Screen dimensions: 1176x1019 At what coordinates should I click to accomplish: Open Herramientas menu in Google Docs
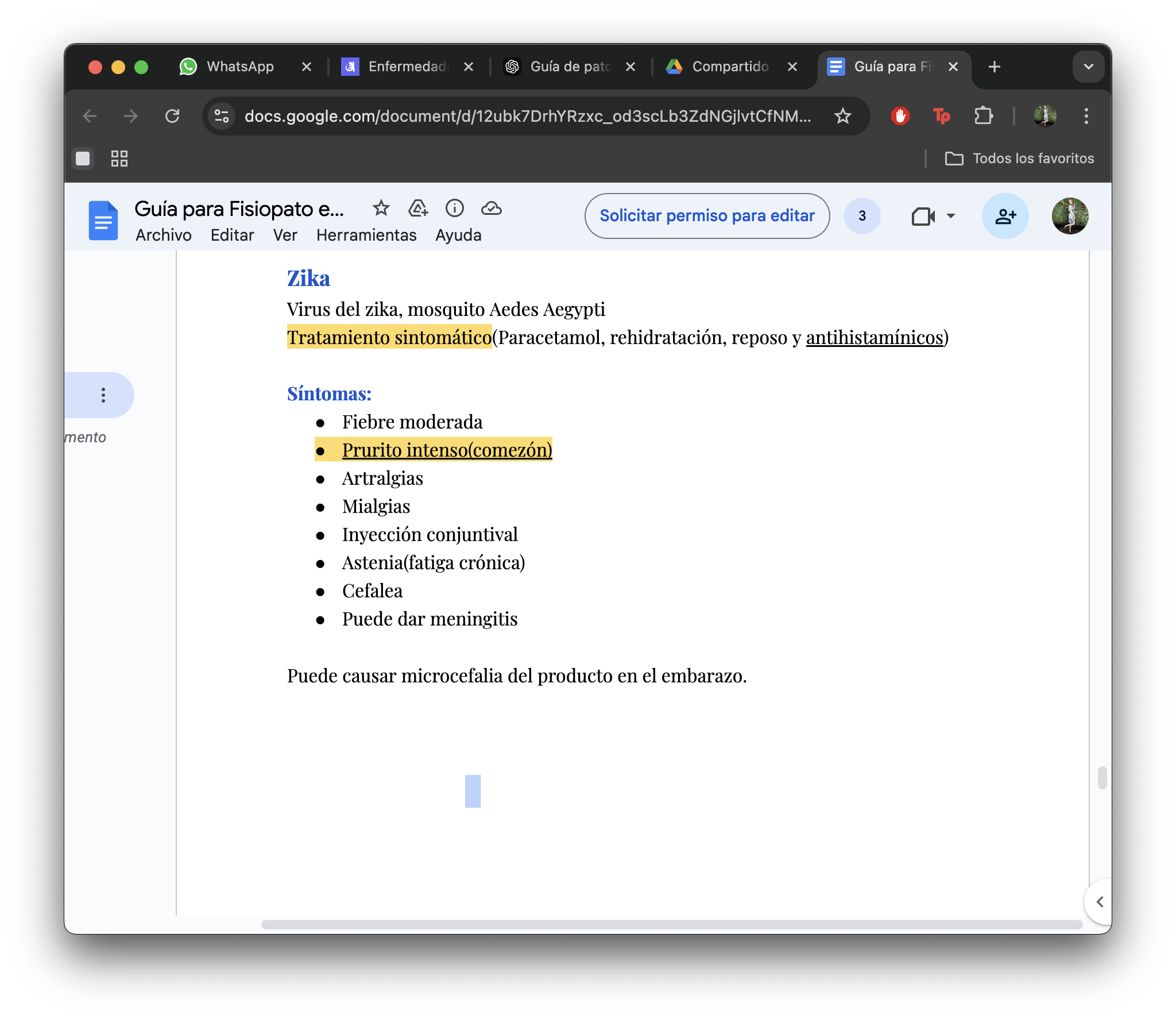366,236
